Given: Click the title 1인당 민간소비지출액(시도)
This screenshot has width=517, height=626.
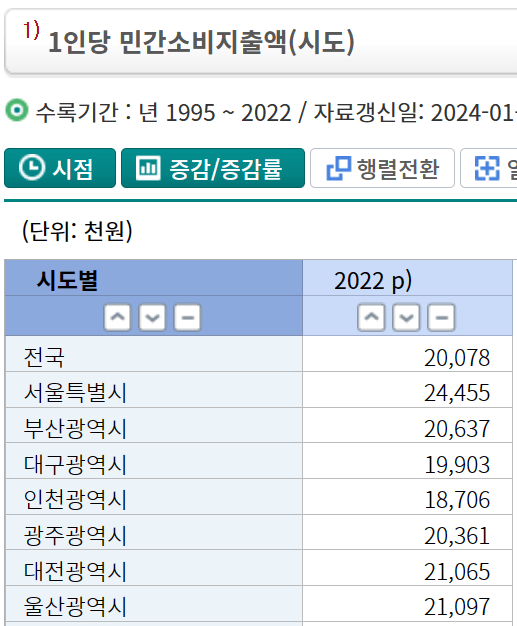Looking at the screenshot, I should pos(201,42).
